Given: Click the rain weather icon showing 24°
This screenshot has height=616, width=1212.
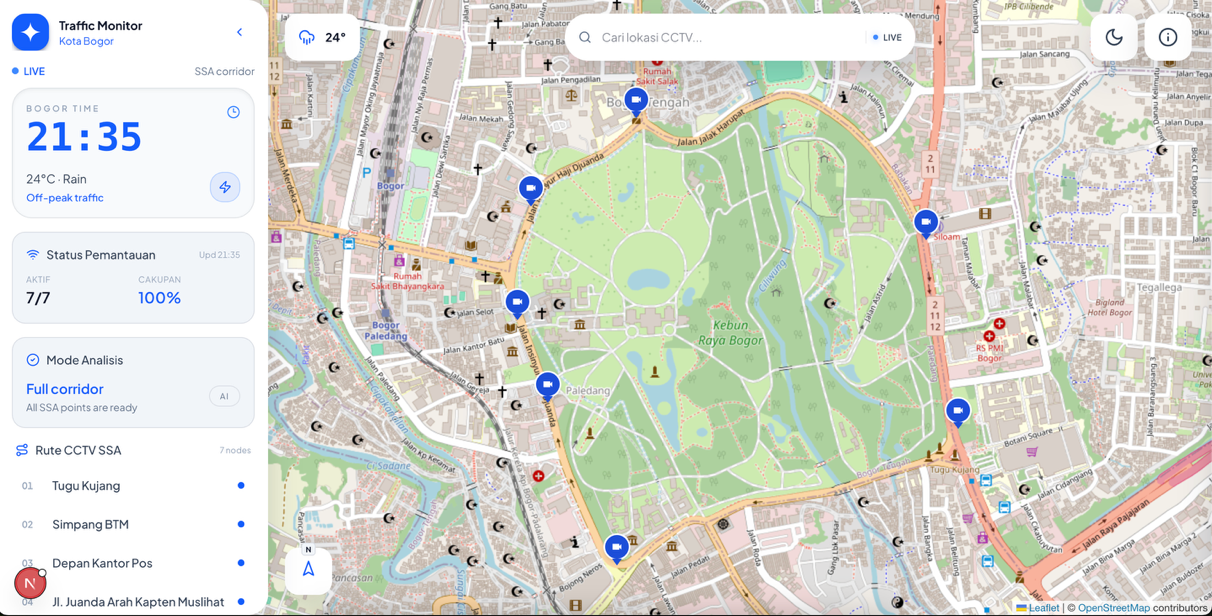Looking at the screenshot, I should 307,37.
